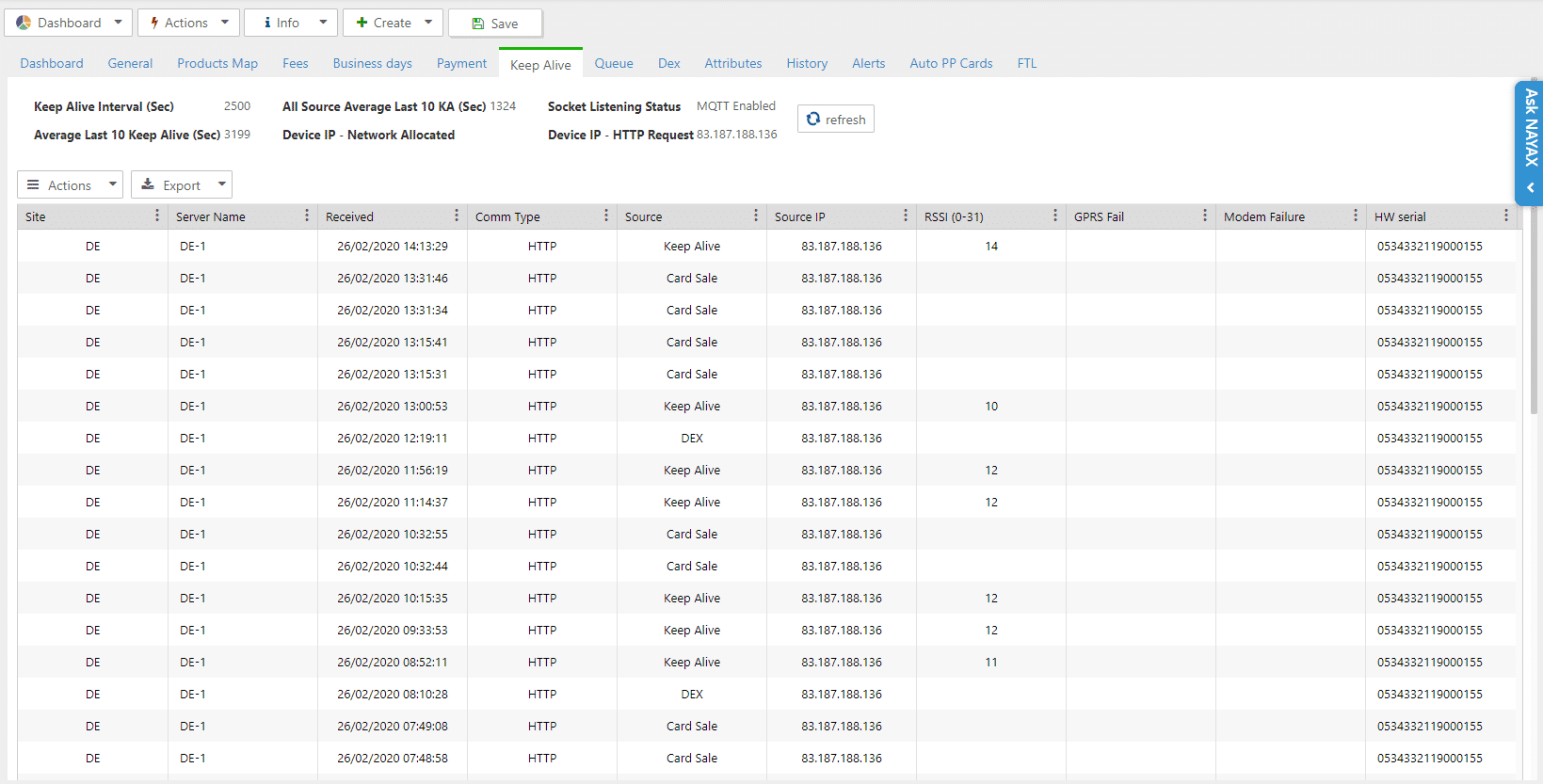Click the Ask NAYAX panel chevron
This screenshot has width=1543, height=784.
tap(1531, 187)
